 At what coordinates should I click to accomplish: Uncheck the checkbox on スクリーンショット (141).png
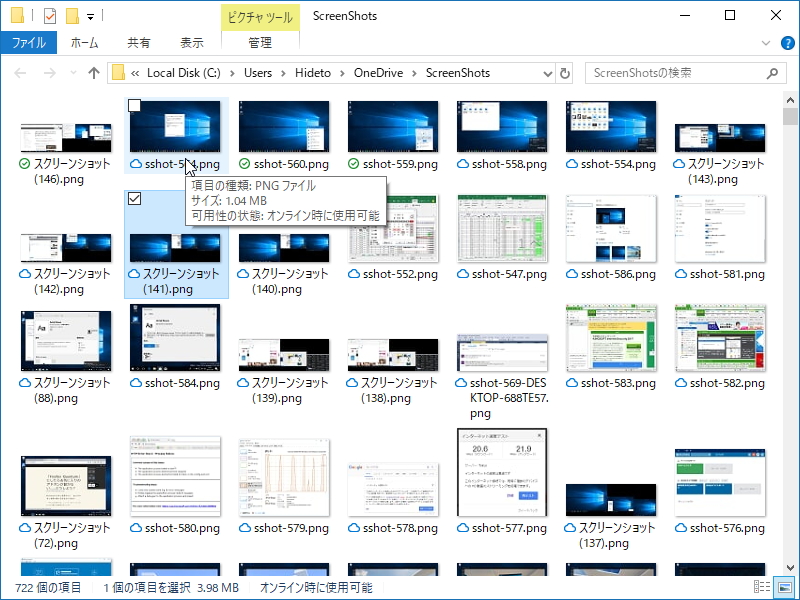pos(133,200)
